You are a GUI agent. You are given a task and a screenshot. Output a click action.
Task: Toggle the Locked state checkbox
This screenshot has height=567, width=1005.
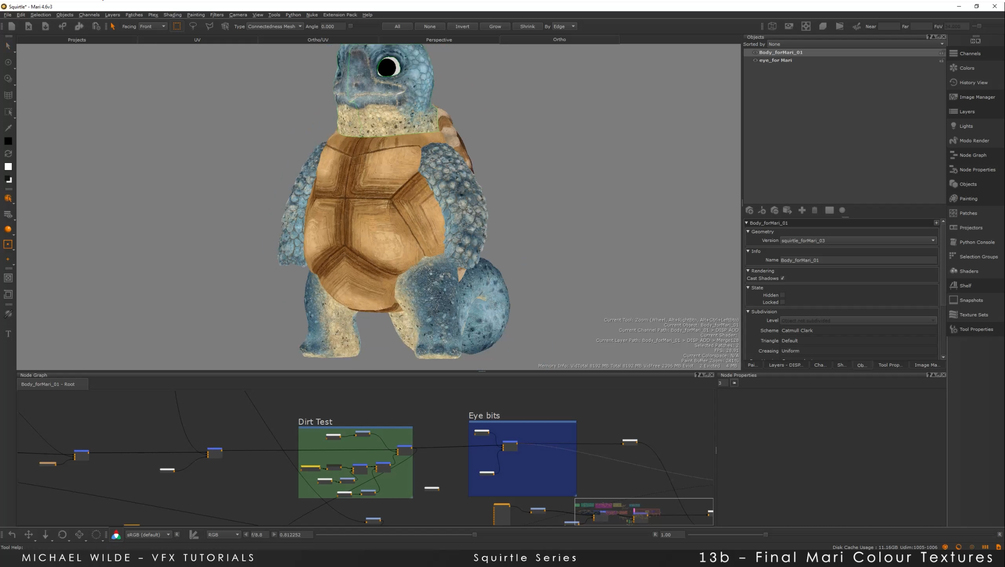(783, 302)
